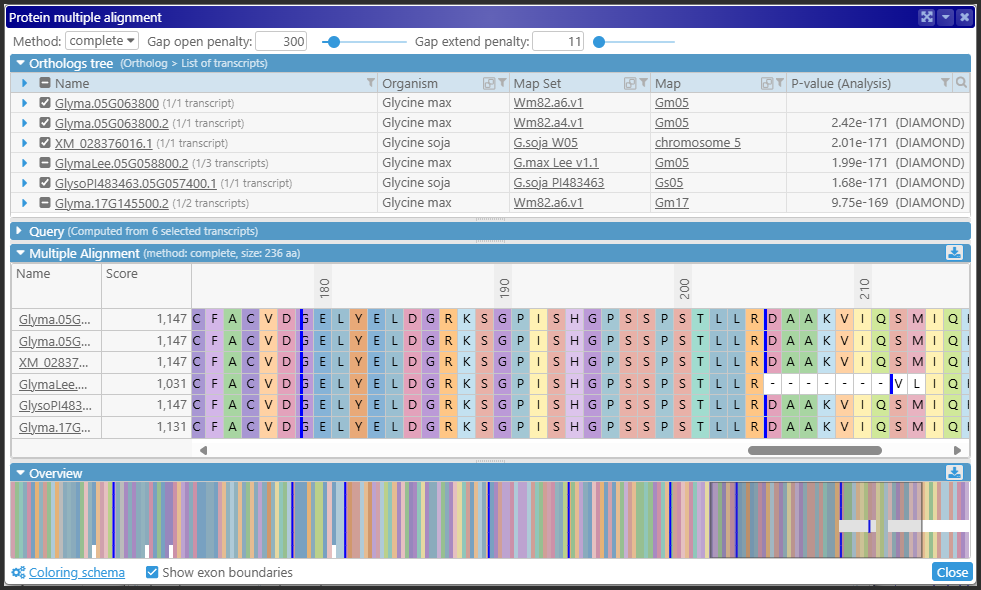Expand the GlysoPI483463.05G057400.1 tree row

[24, 183]
